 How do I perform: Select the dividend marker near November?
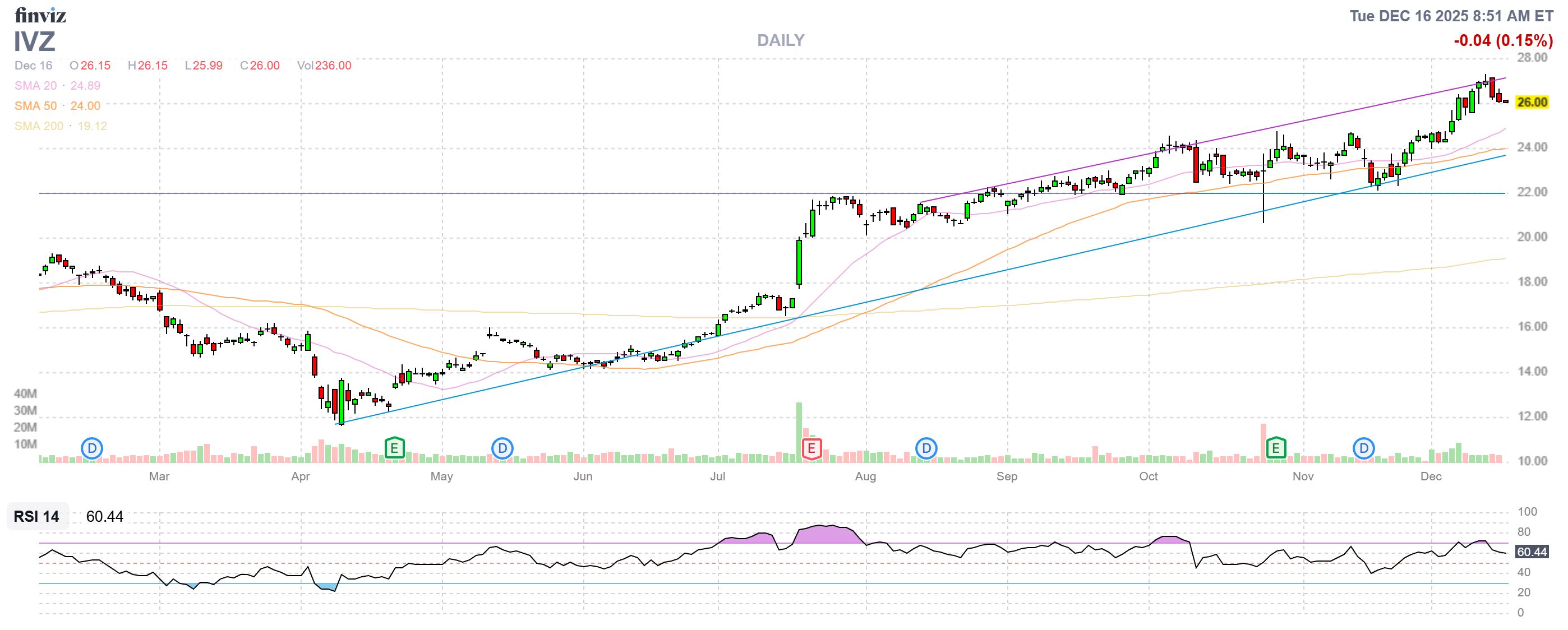coord(1363,448)
